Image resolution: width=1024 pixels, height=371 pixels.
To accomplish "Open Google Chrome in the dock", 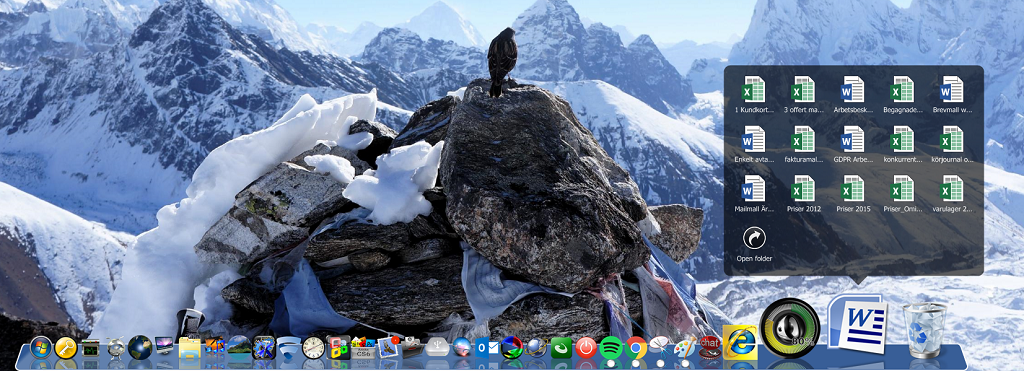I will [635, 347].
